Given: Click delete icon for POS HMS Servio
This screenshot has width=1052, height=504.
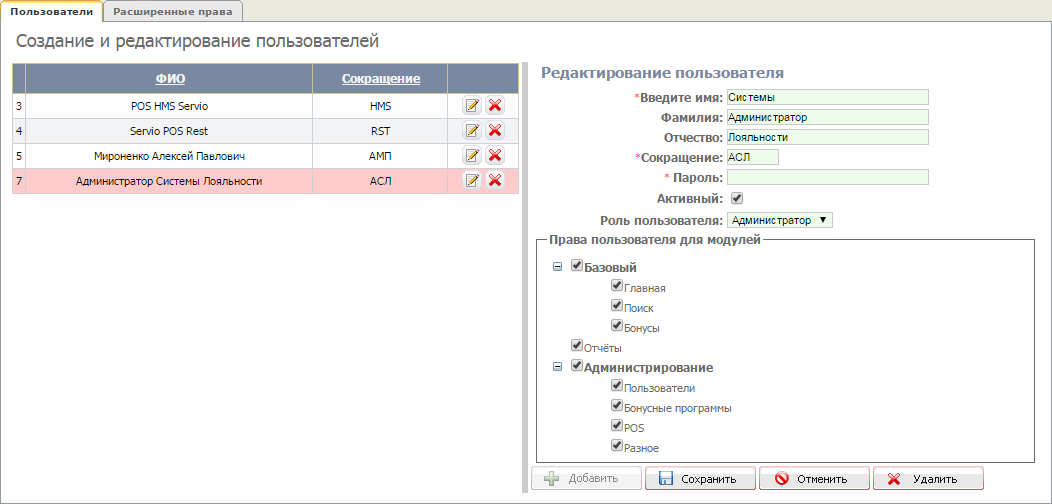Looking at the screenshot, I should pyautogui.click(x=494, y=105).
